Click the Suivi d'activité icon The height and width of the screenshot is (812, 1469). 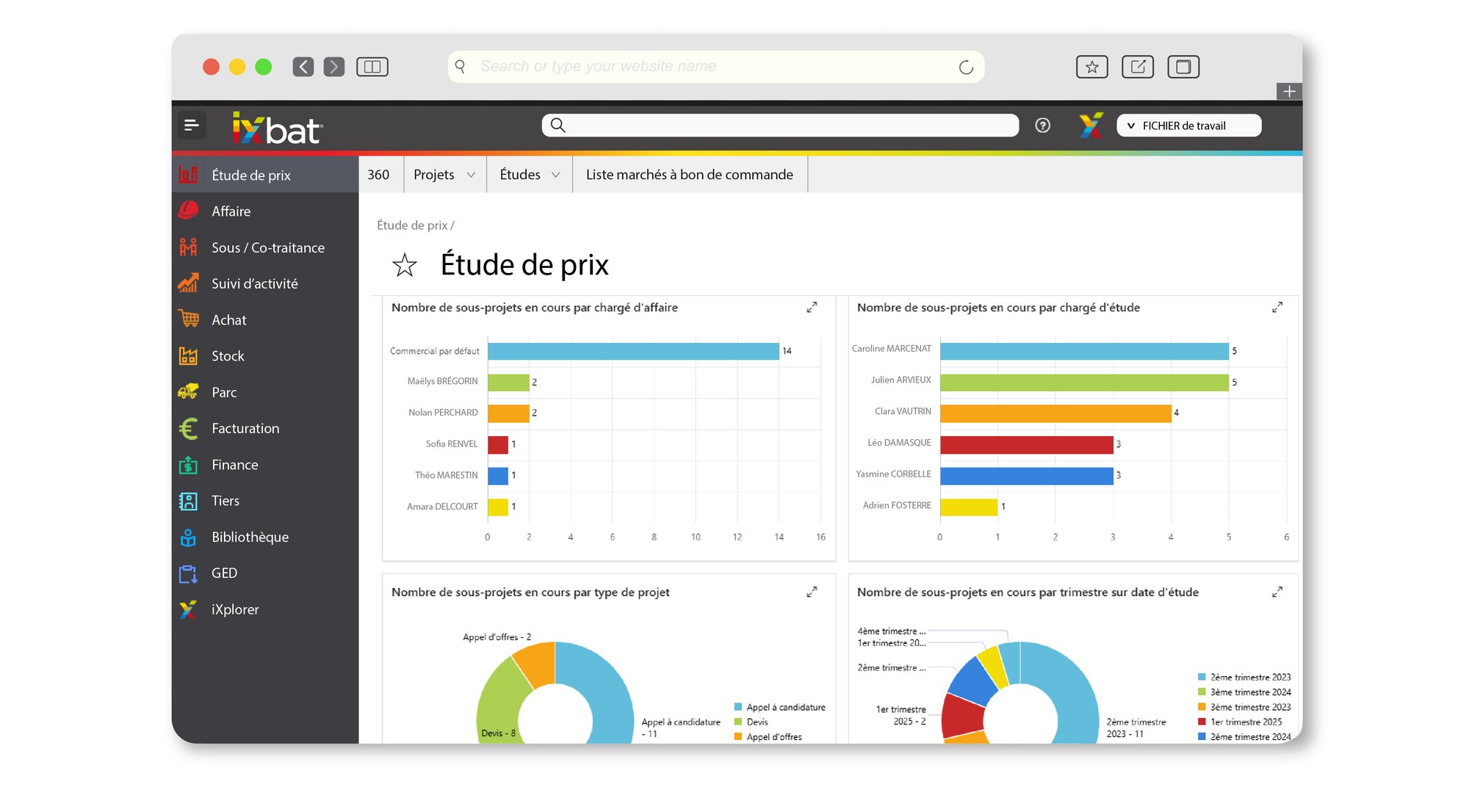(189, 283)
